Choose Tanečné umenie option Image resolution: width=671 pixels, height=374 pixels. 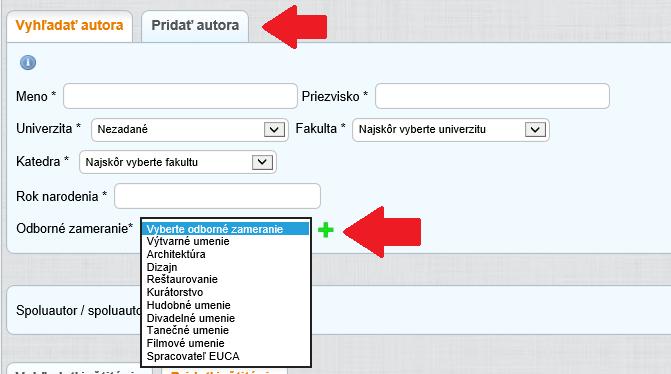226,330
